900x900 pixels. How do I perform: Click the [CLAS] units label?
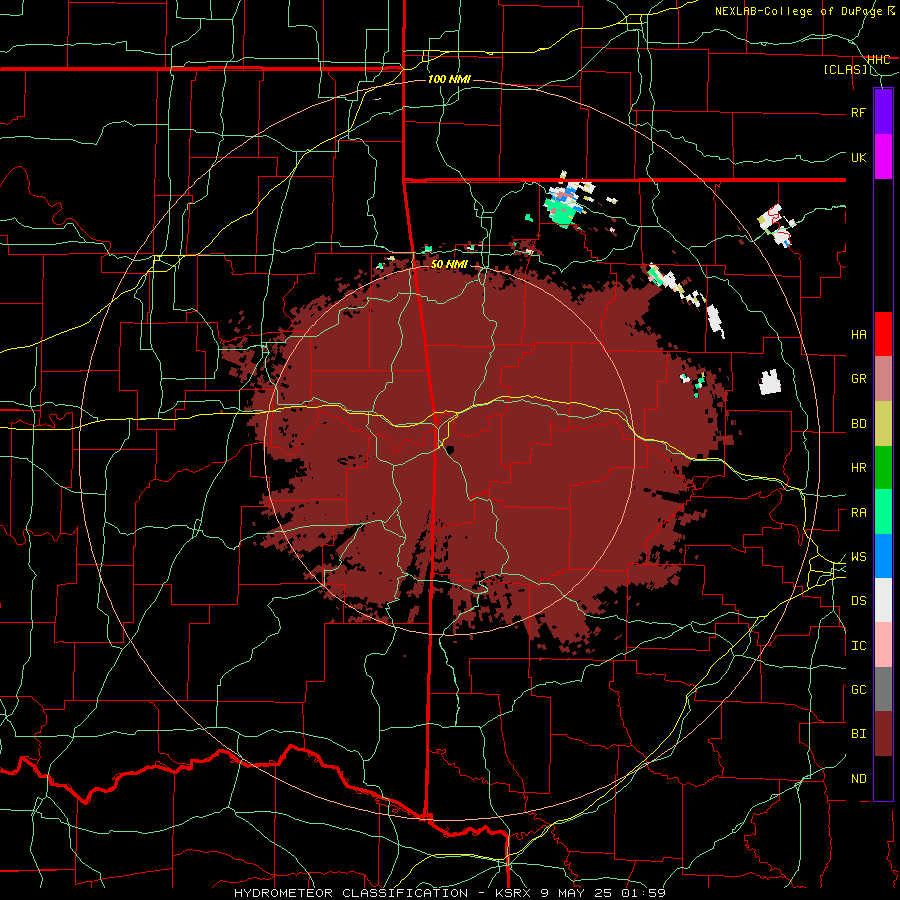[845, 70]
